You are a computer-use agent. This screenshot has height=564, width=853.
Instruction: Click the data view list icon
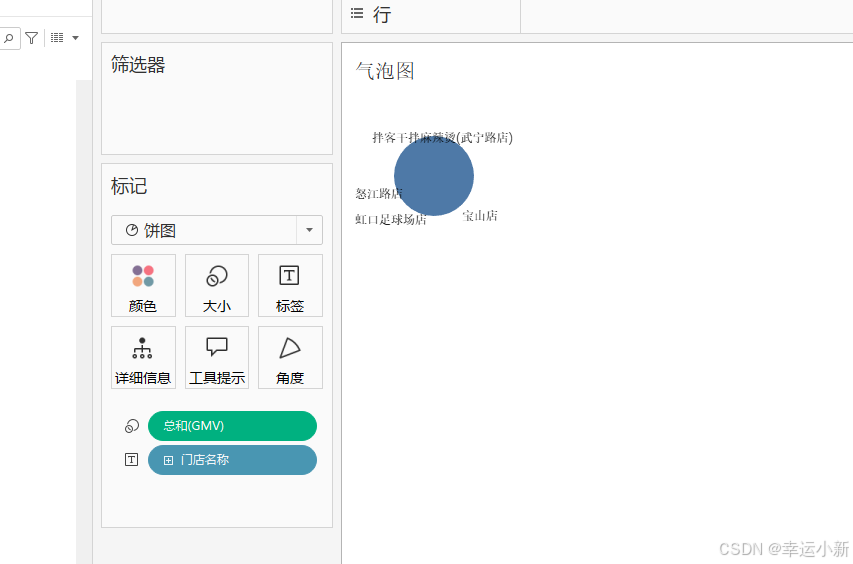point(57,38)
